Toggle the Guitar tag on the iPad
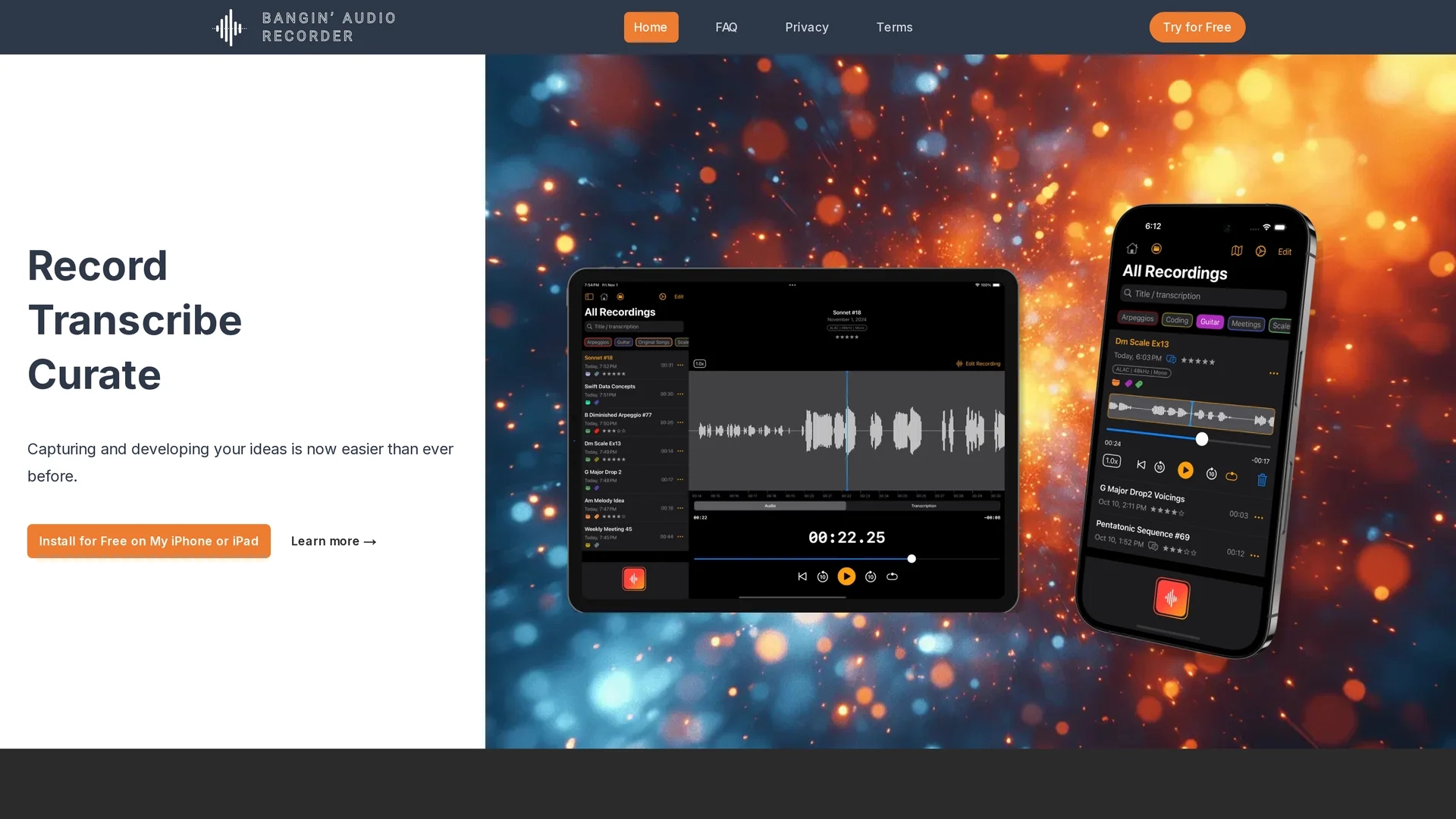Screen dimensions: 1456x819 click(623, 342)
